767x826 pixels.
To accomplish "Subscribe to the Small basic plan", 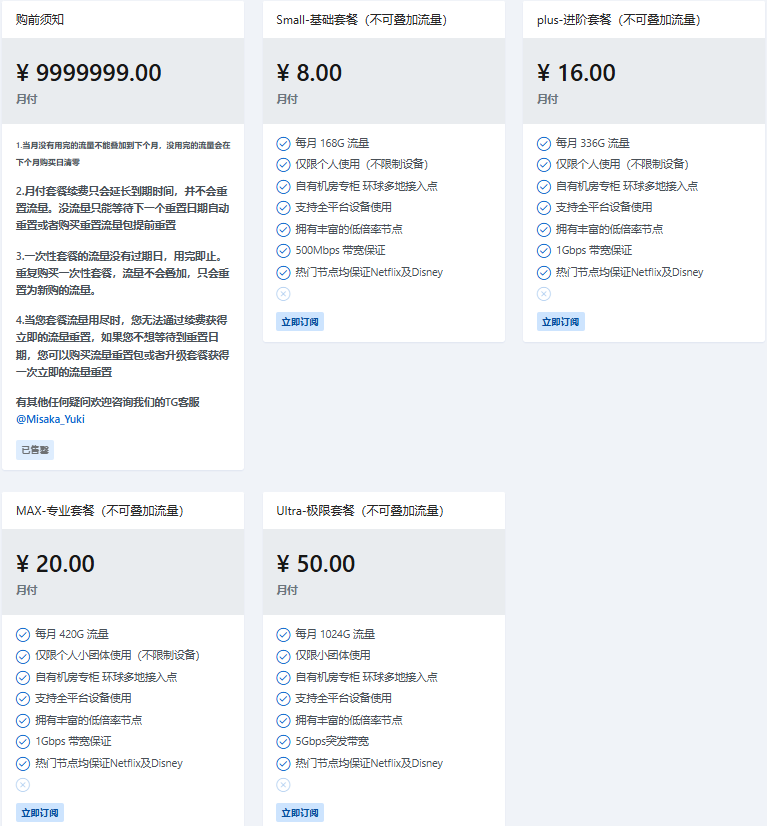I will (x=300, y=321).
